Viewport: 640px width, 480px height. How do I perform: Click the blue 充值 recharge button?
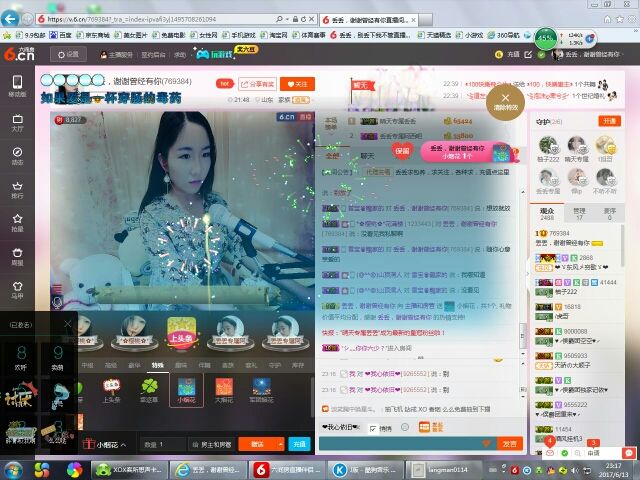coord(300,444)
